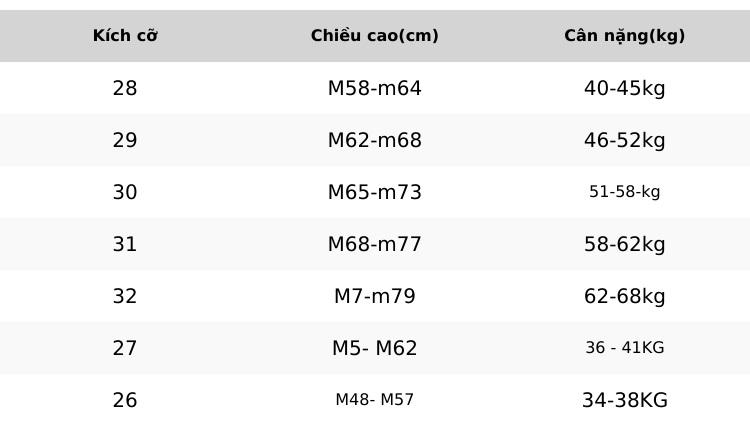Image resolution: width=750 pixels, height=426 pixels.
Task: Select size 32 cell
Action: point(125,296)
